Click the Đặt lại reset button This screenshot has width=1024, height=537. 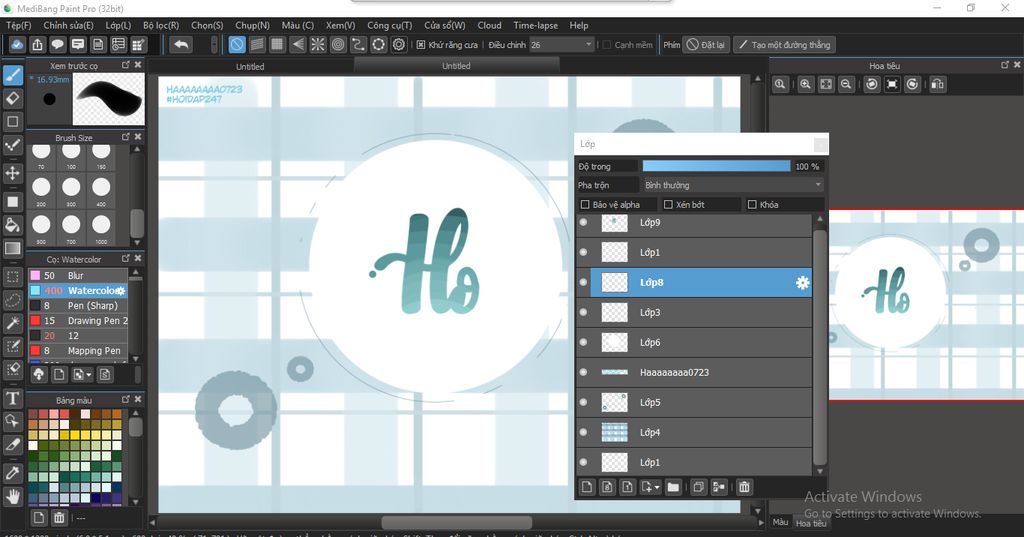705,44
